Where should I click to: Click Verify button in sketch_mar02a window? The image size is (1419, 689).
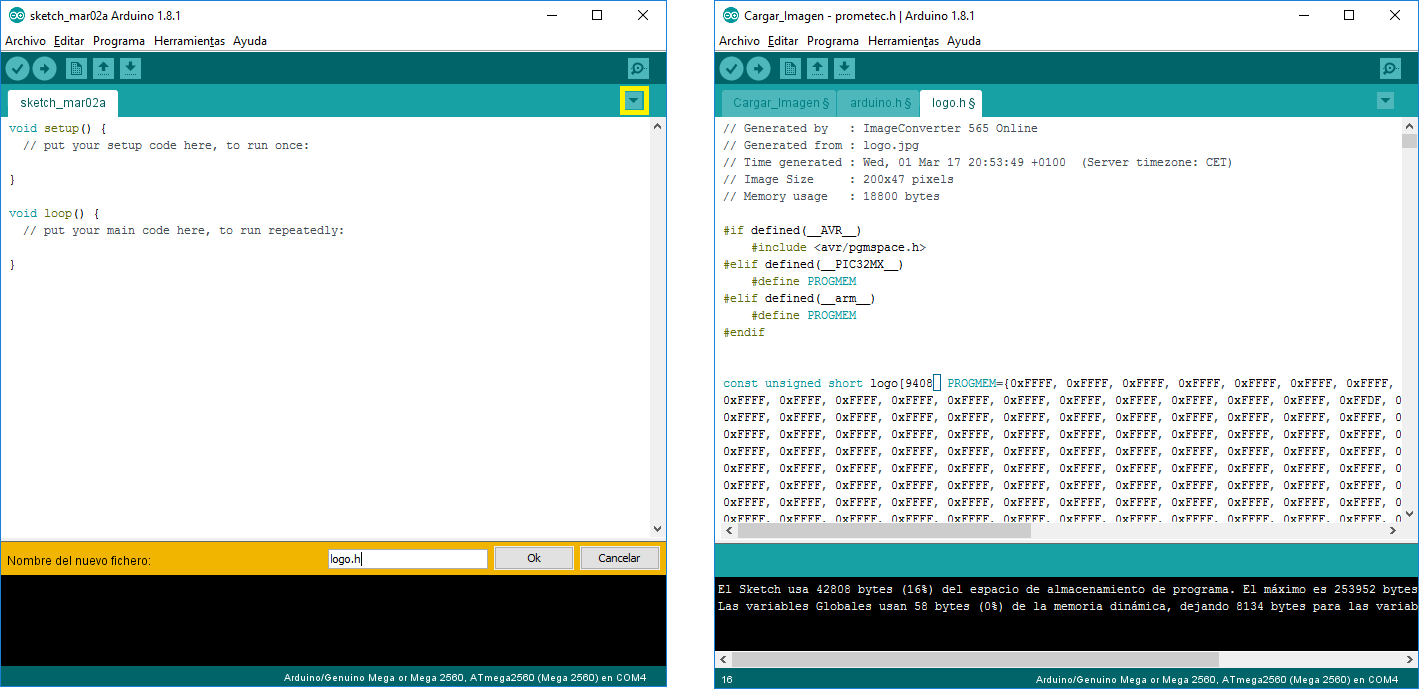point(17,68)
